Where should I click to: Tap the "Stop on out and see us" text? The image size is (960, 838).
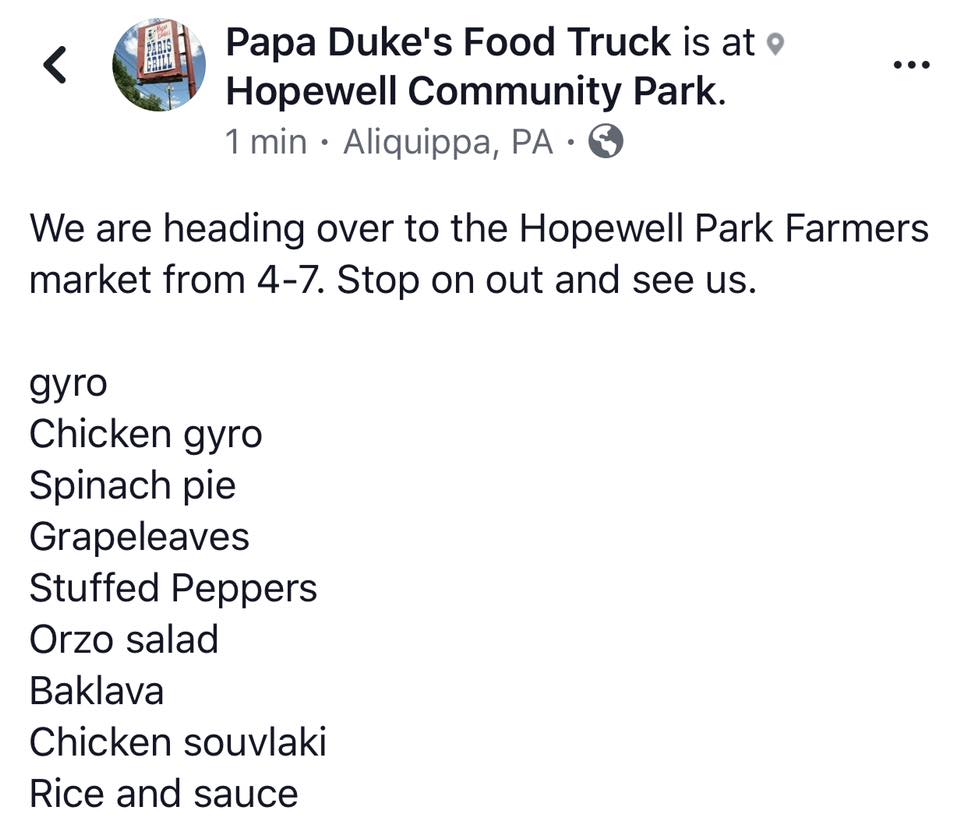[x=546, y=279]
